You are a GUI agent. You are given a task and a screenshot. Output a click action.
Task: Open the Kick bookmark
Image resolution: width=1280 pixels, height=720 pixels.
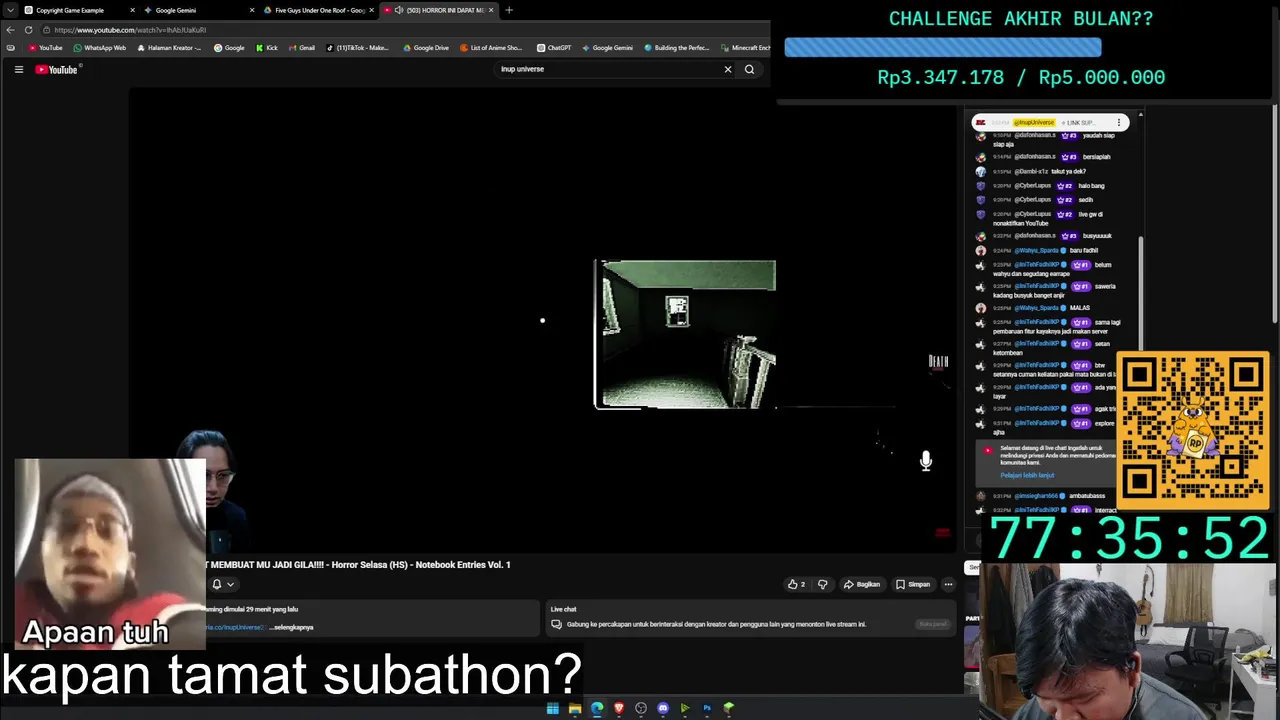pos(267,48)
